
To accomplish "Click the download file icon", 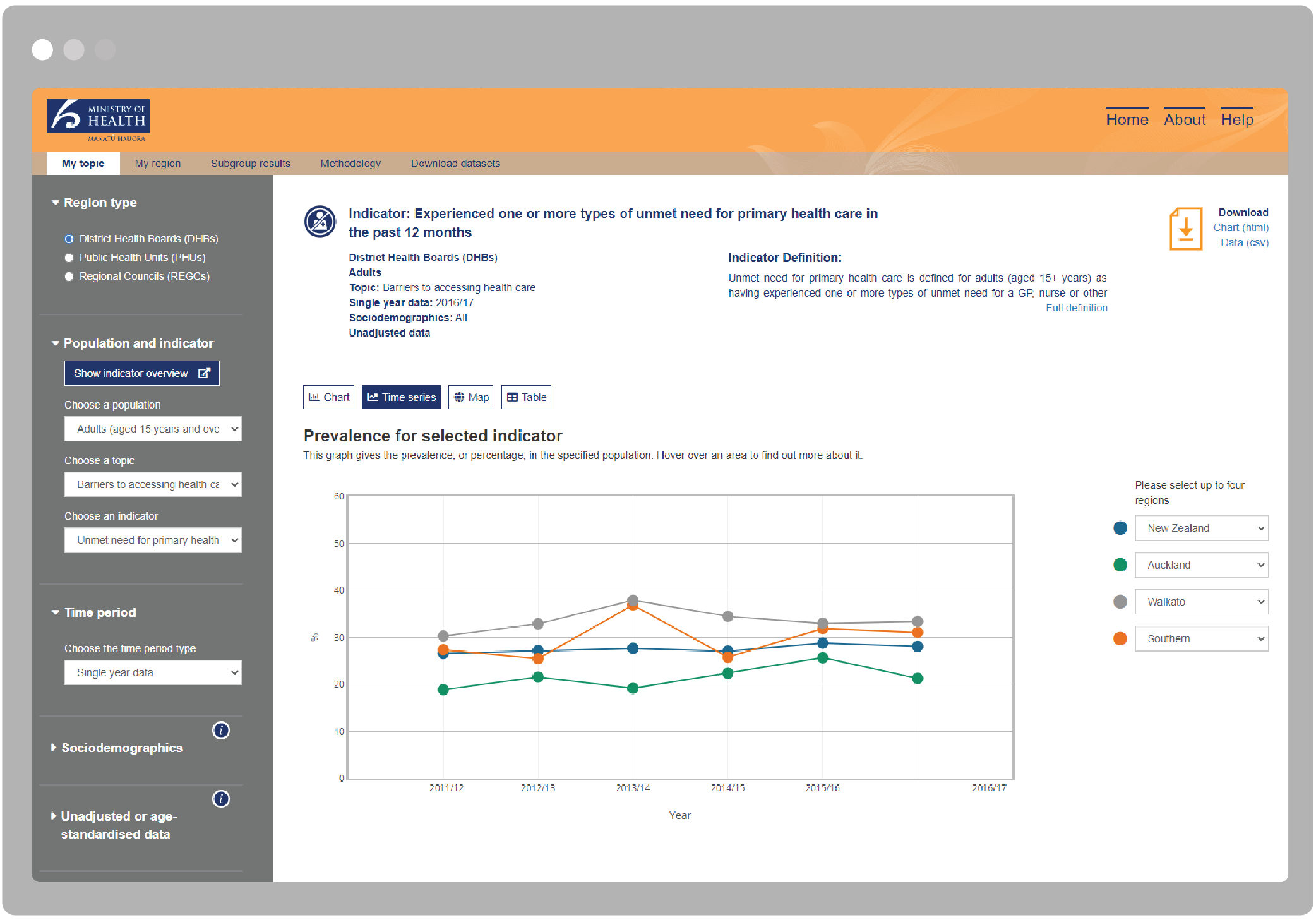I will coord(1185,229).
